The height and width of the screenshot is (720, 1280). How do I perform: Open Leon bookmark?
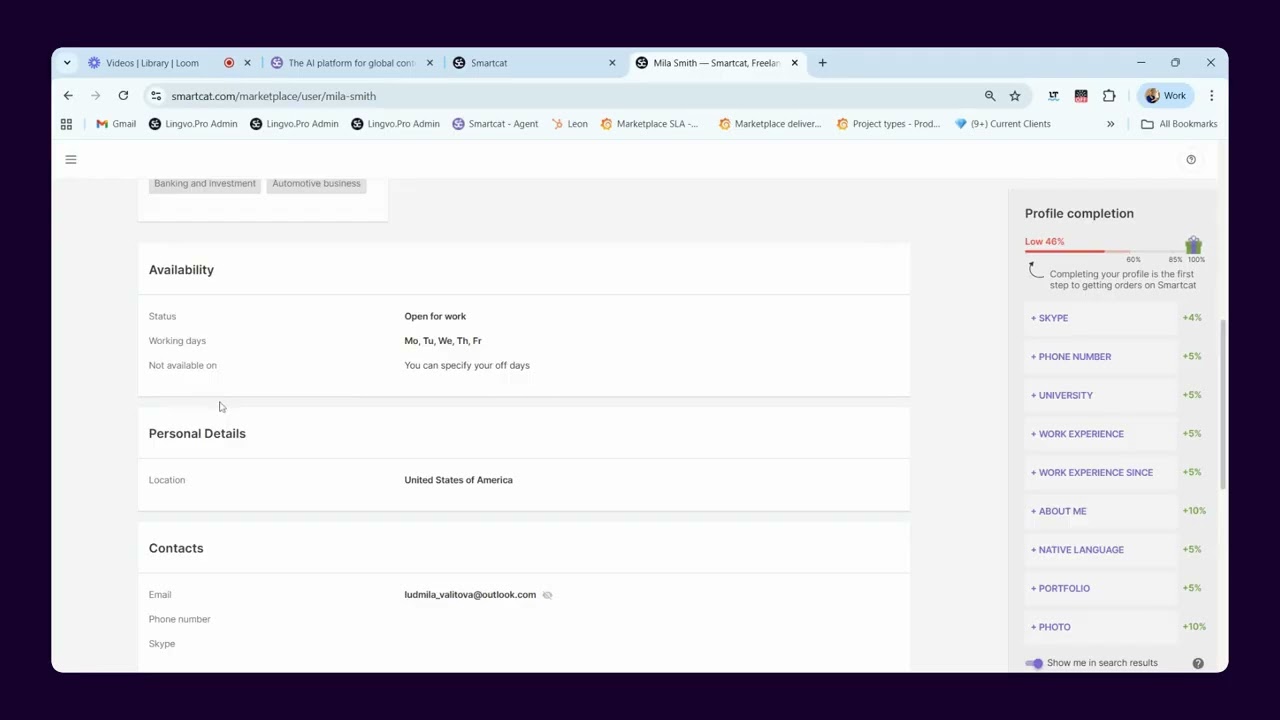[x=570, y=124]
